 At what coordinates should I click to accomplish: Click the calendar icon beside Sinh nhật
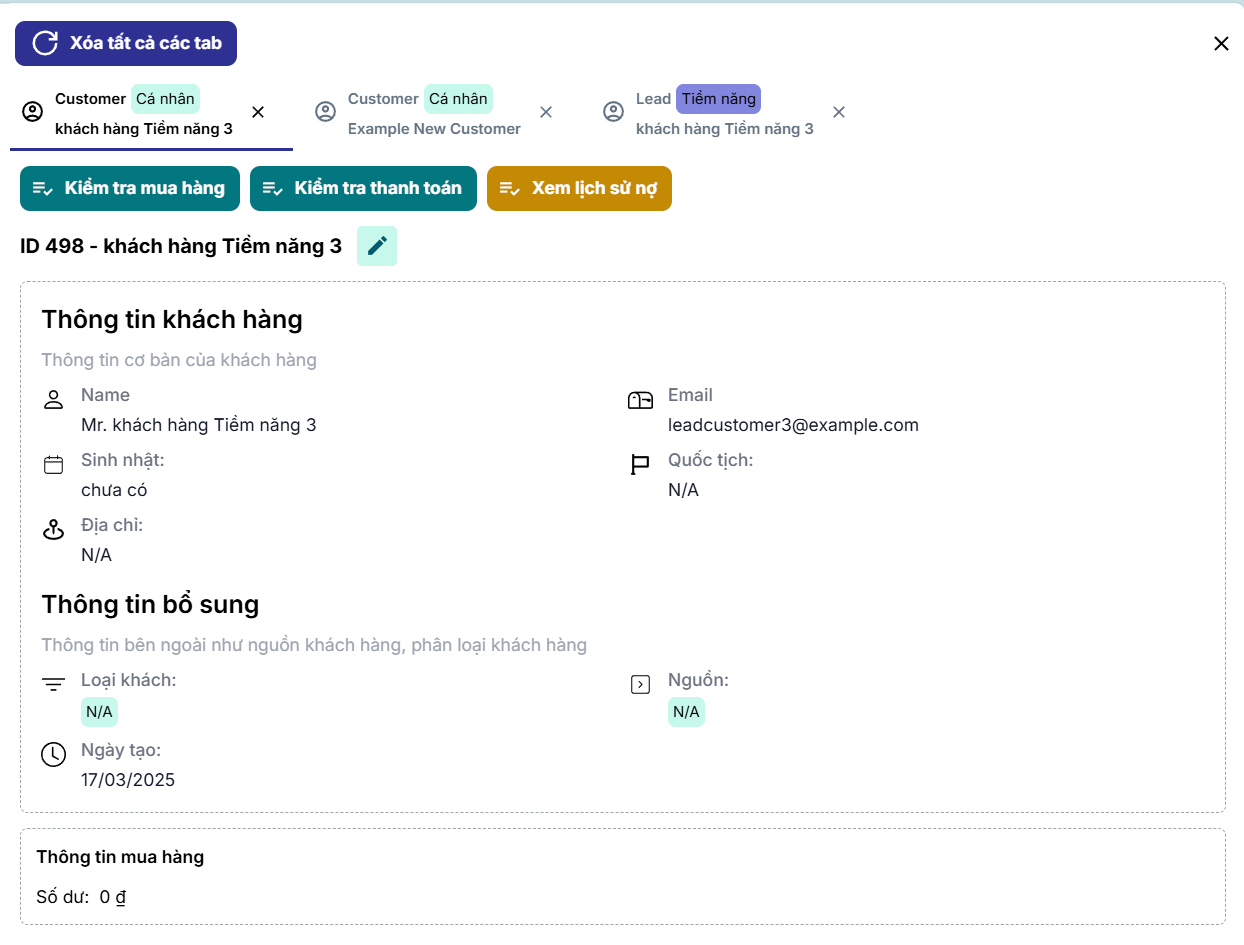pyautogui.click(x=54, y=465)
